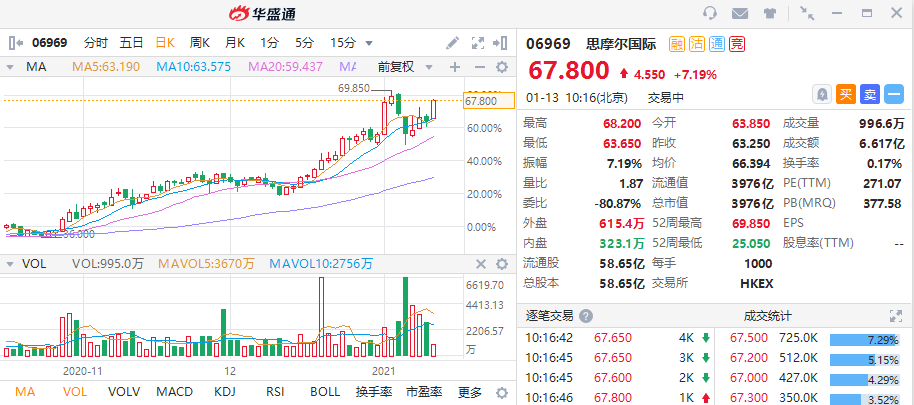Expand chart to fullscreen view
This screenshot has height=405, width=914.
coord(477,43)
